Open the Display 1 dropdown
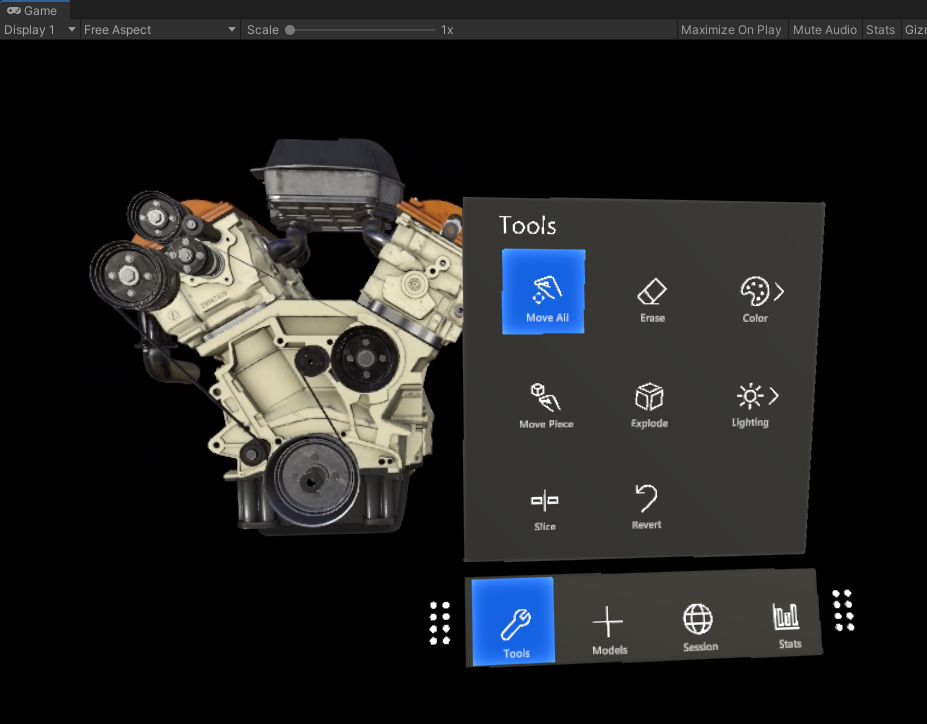 click(38, 29)
